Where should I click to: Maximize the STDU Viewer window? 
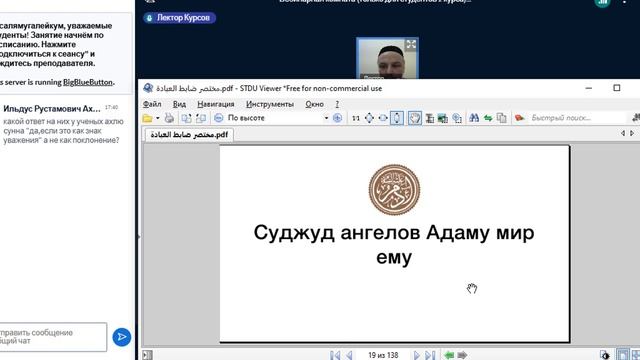click(616, 88)
